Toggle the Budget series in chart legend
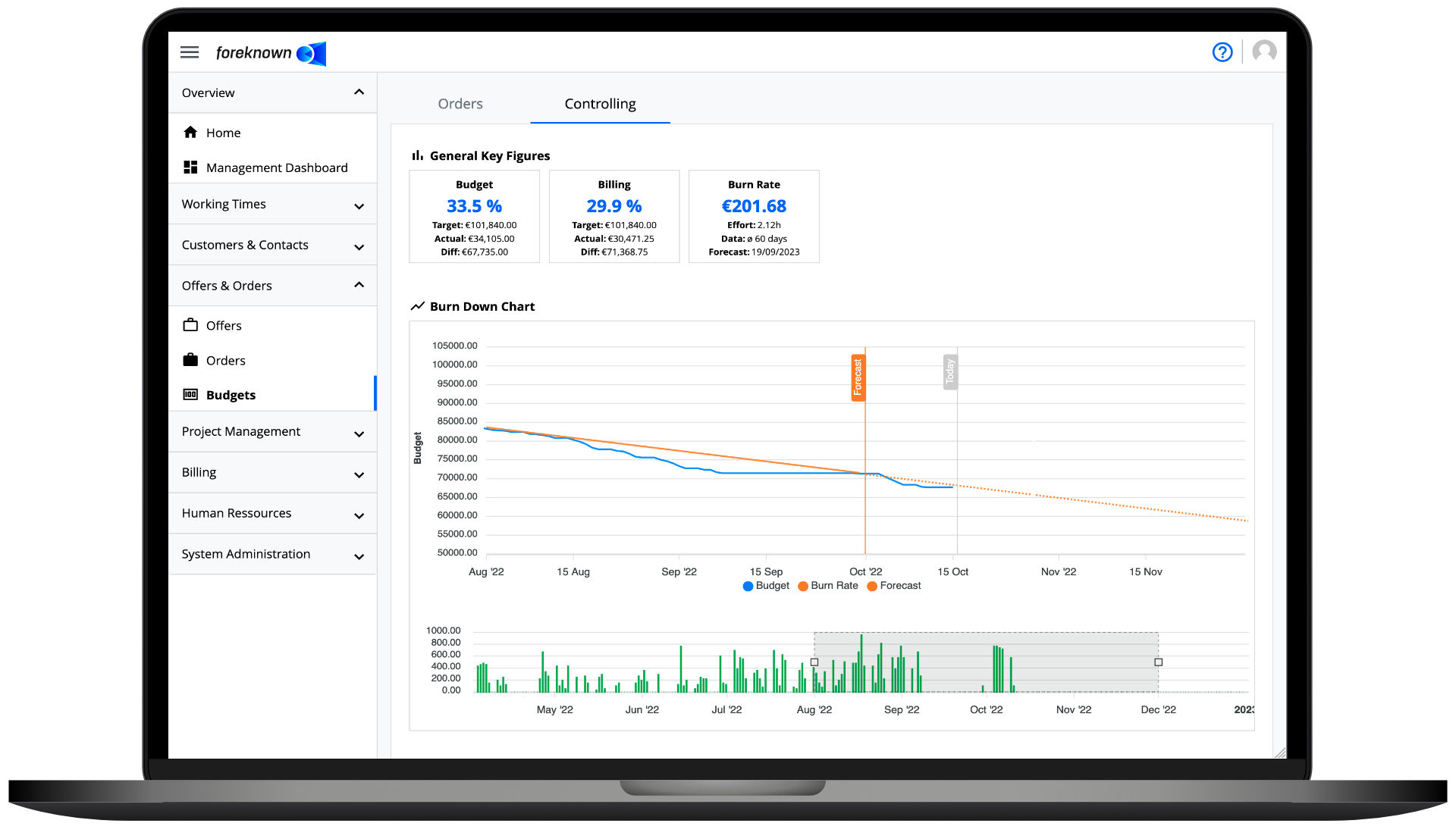Image resolution: width=1456 pixels, height=839 pixels. point(766,586)
